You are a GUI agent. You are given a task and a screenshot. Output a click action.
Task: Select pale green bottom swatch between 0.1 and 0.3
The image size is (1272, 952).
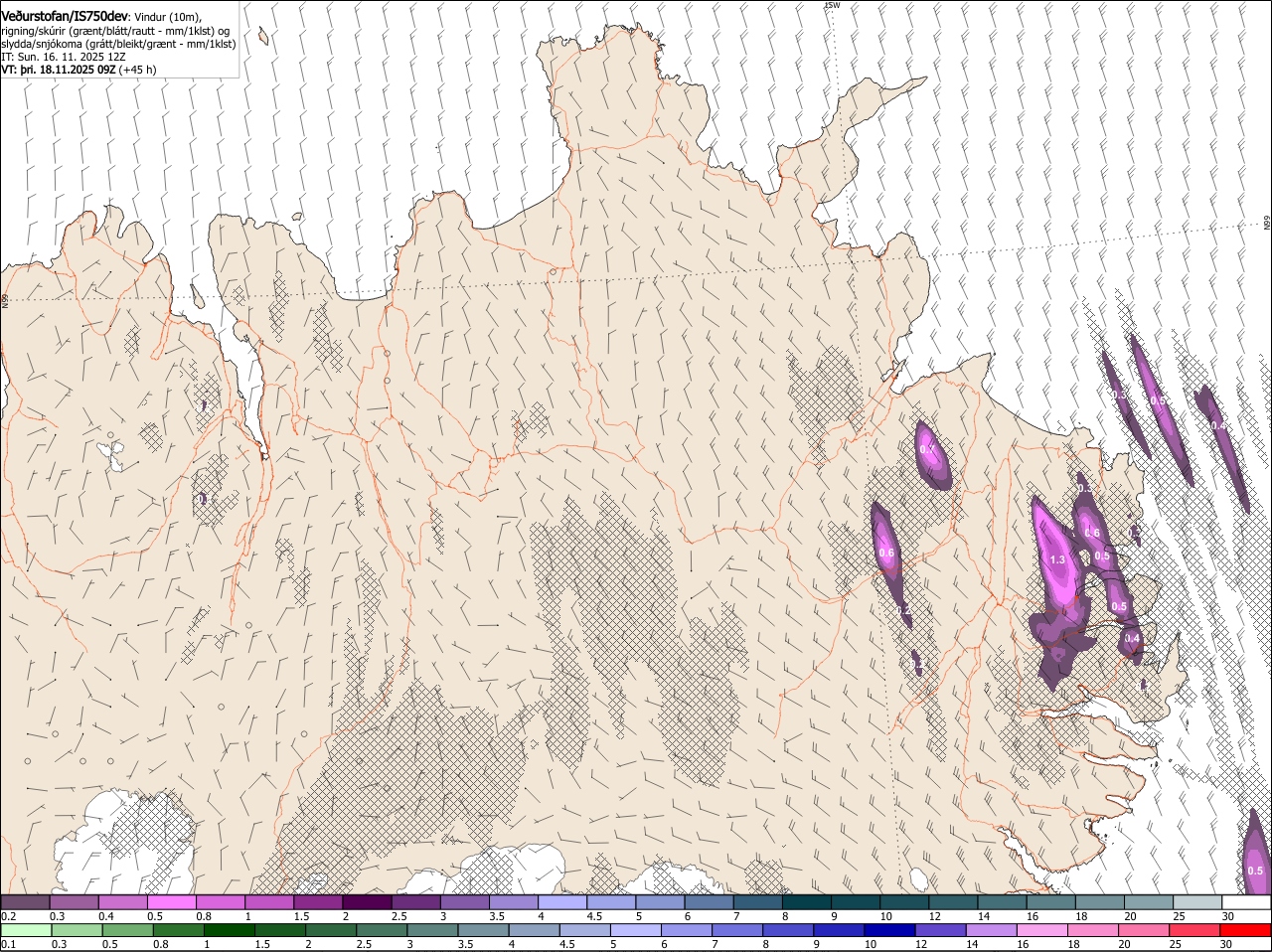point(26,930)
